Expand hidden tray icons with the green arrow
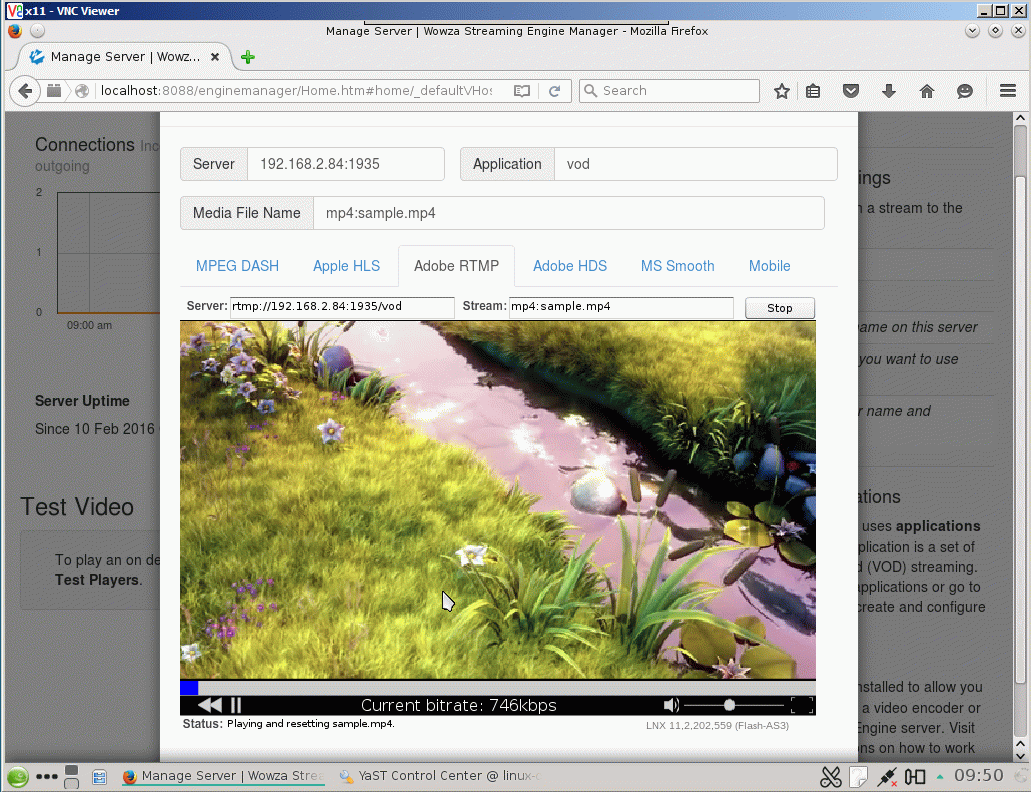Viewport: 1031px width, 792px height. click(940, 777)
